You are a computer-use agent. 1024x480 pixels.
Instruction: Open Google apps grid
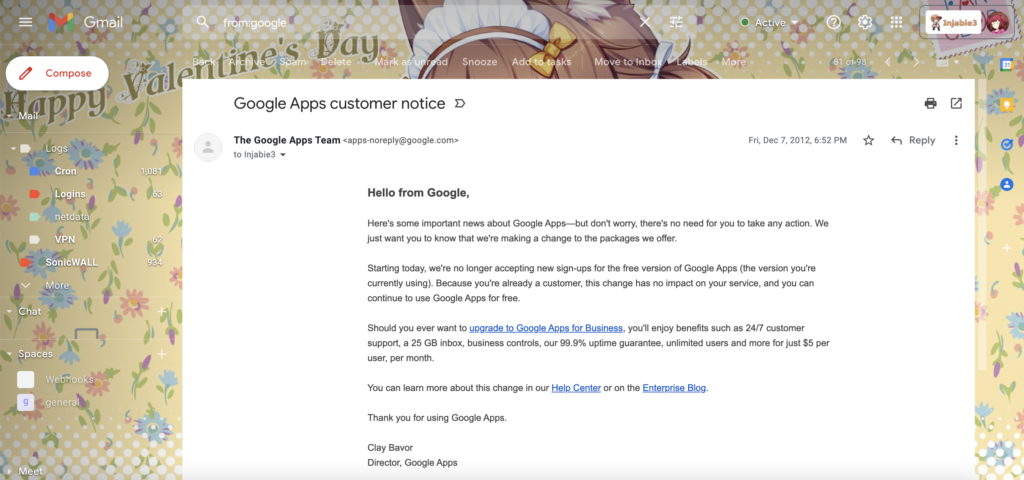pos(897,22)
